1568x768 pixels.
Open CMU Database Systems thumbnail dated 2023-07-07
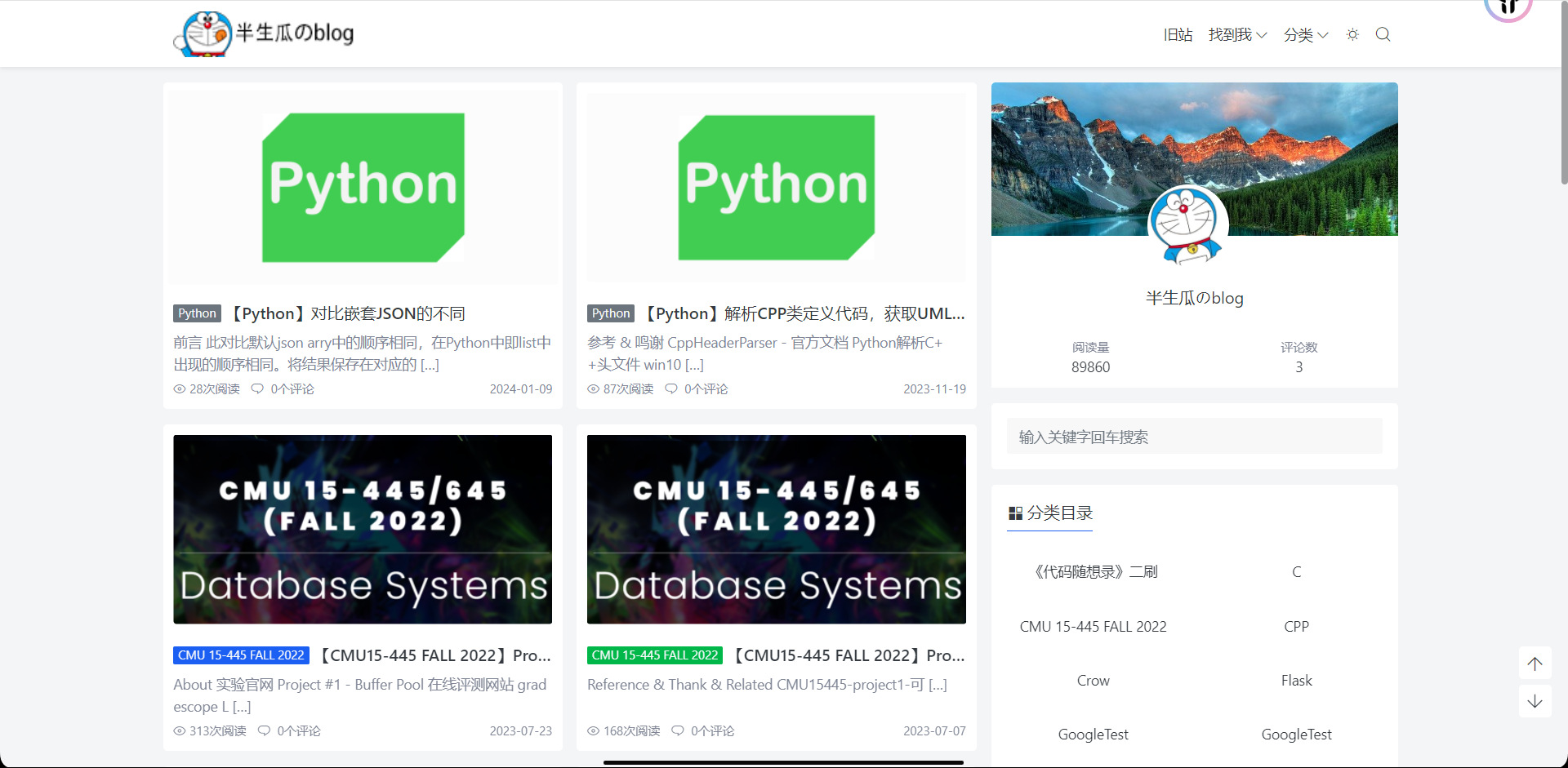pyautogui.click(x=776, y=530)
